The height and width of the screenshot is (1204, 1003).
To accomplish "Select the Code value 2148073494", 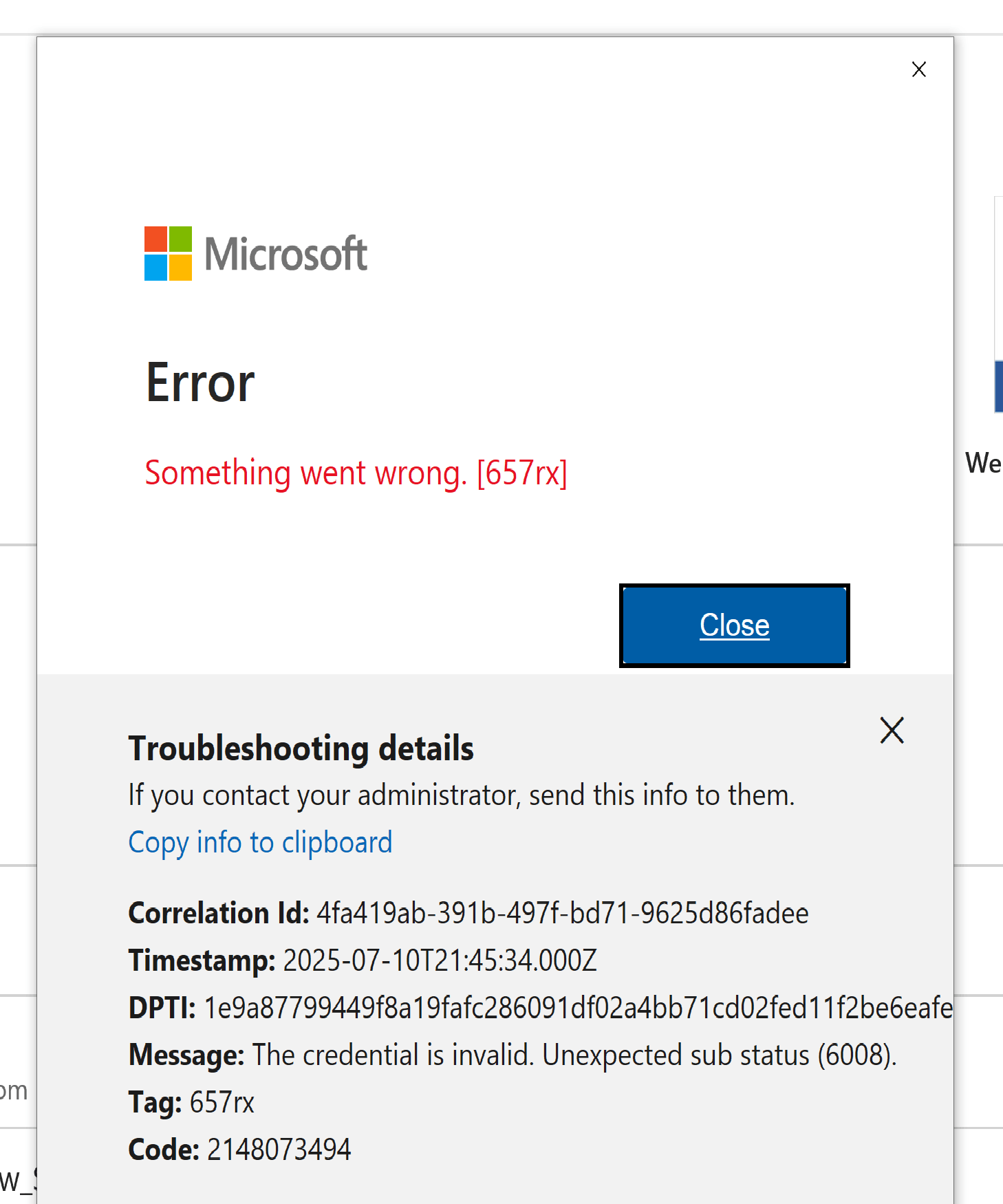I will pyautogui.click(x=279, y=1150).
